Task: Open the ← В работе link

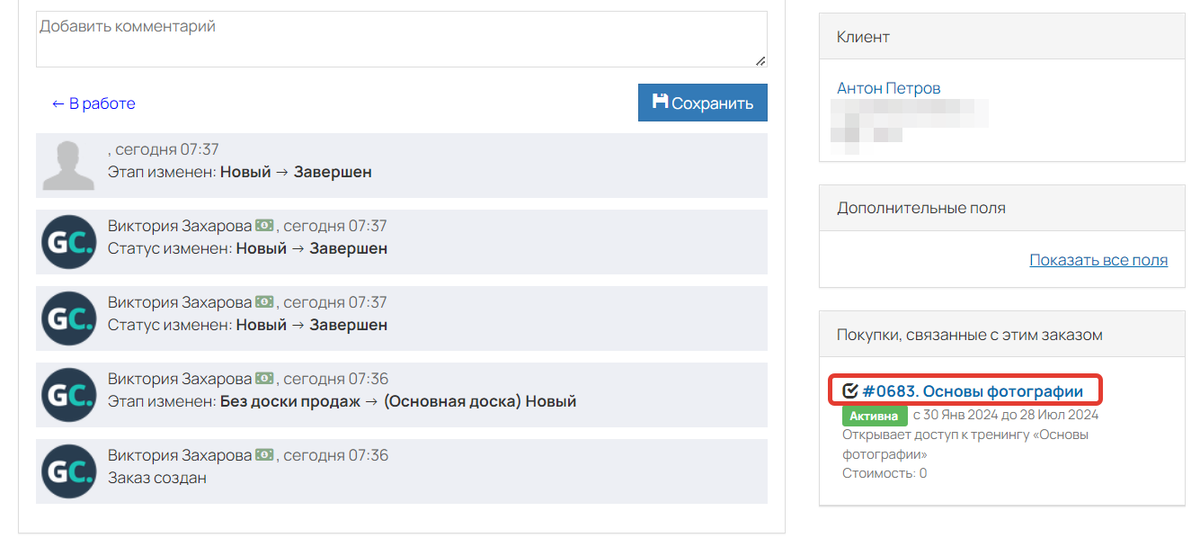Action: point(93,104)
